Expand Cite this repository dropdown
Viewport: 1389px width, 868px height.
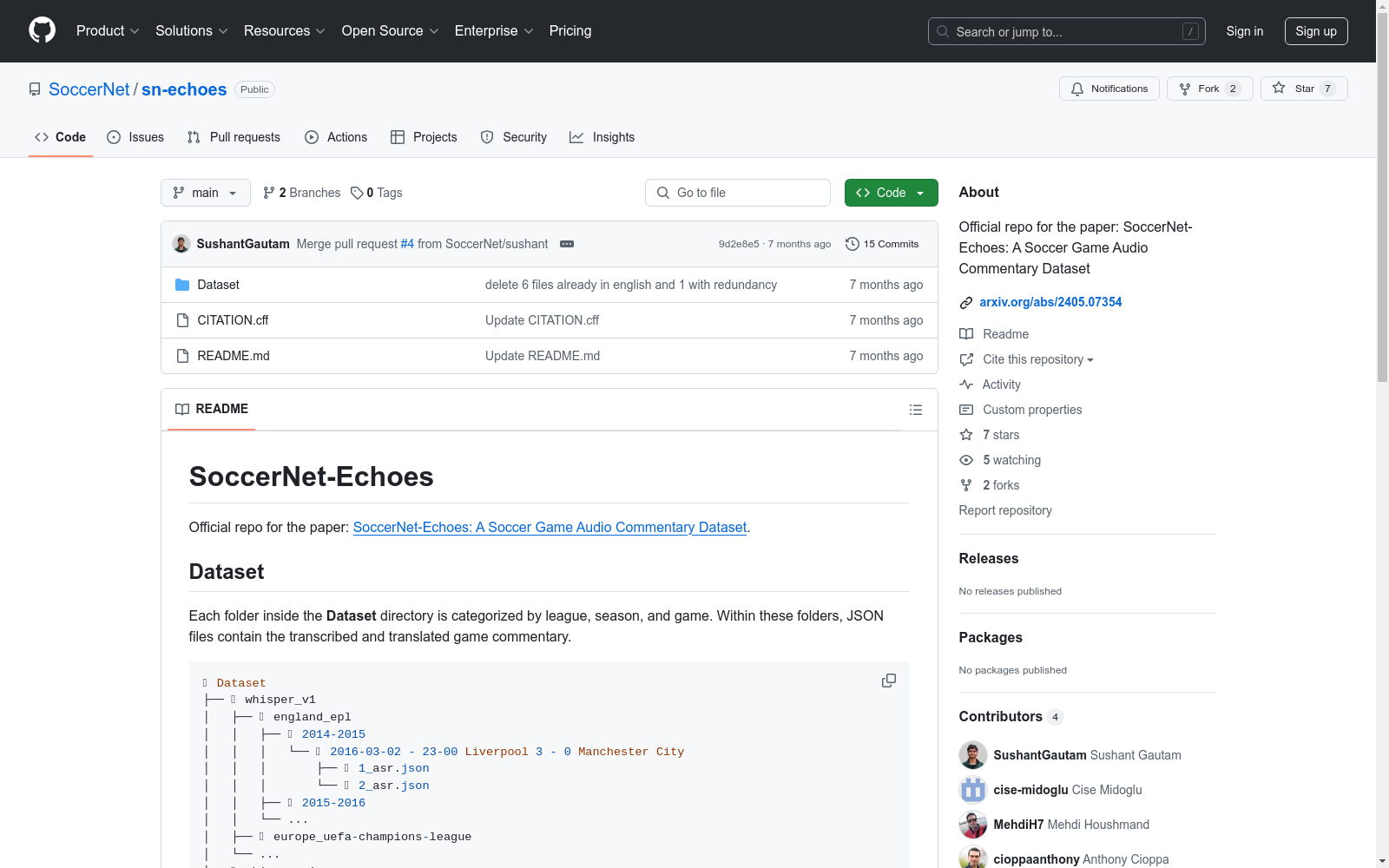(x=1038, y=359)
